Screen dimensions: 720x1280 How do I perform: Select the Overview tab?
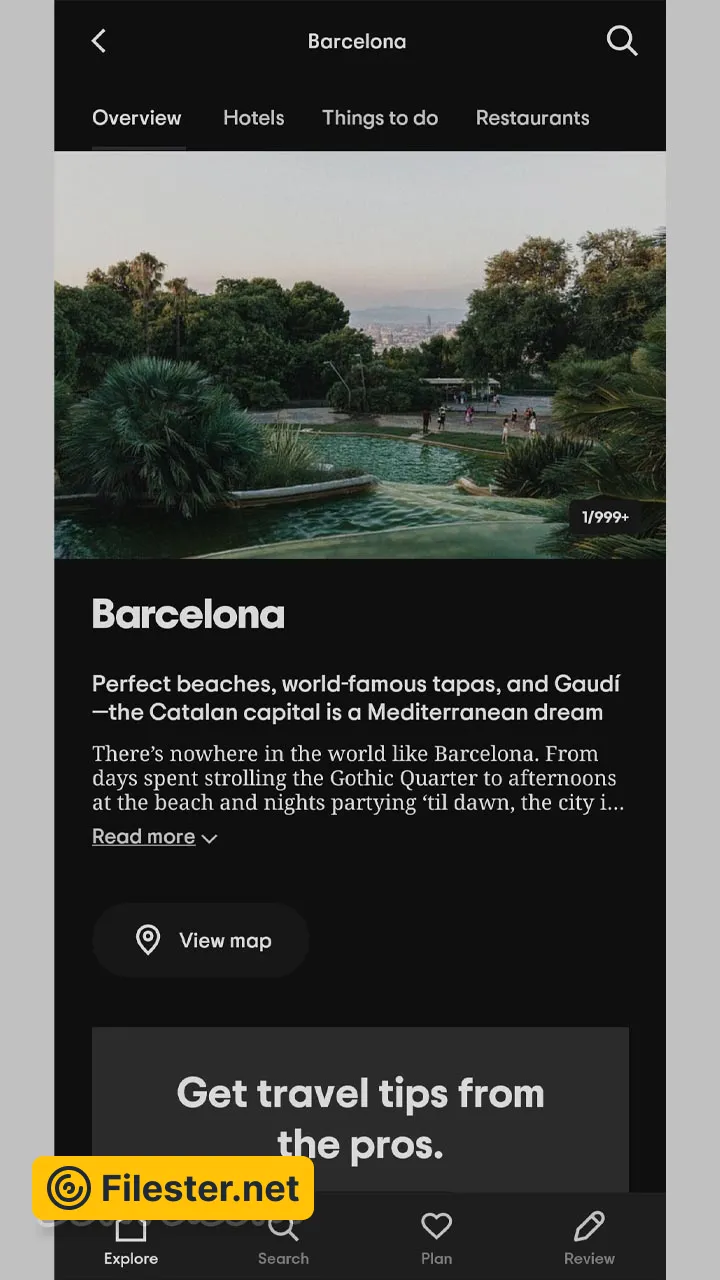click(137, 118)
